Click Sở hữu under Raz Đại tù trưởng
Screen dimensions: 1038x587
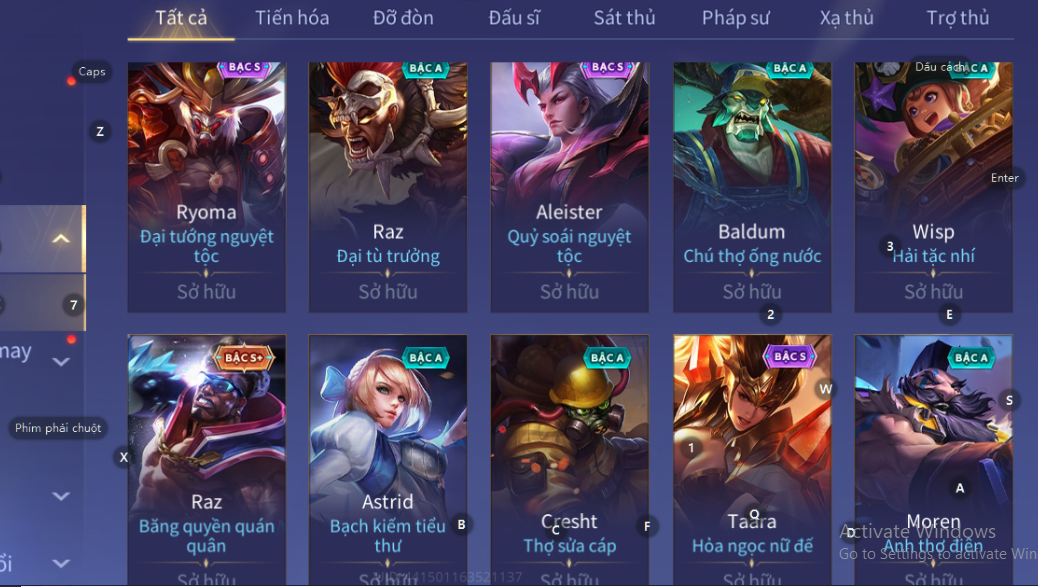tap(388, 291)
